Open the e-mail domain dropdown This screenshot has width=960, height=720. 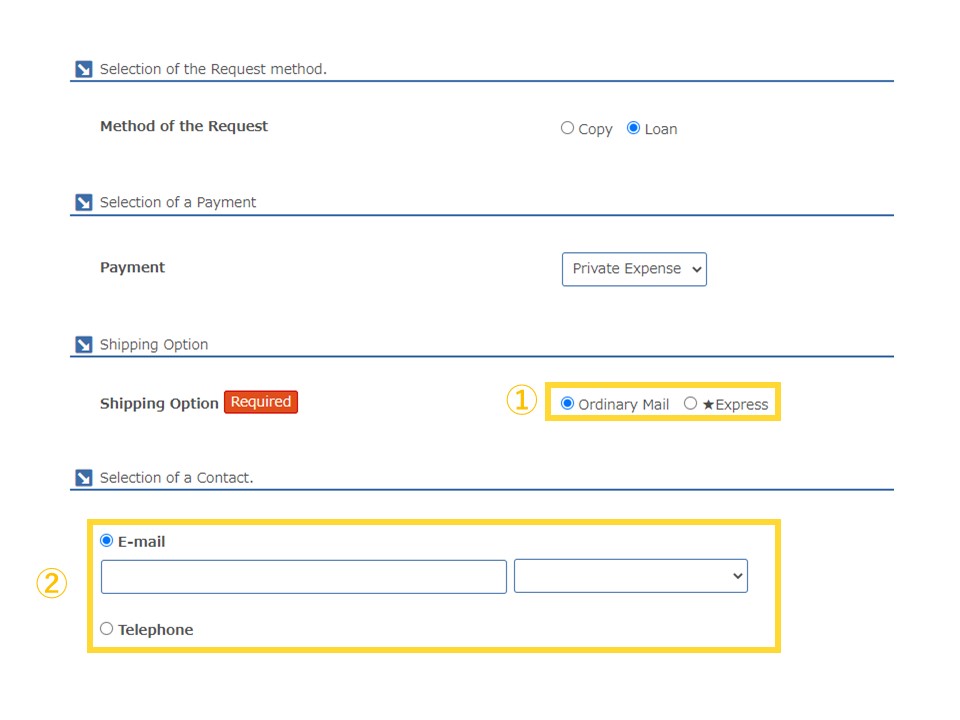coord(631,576)
